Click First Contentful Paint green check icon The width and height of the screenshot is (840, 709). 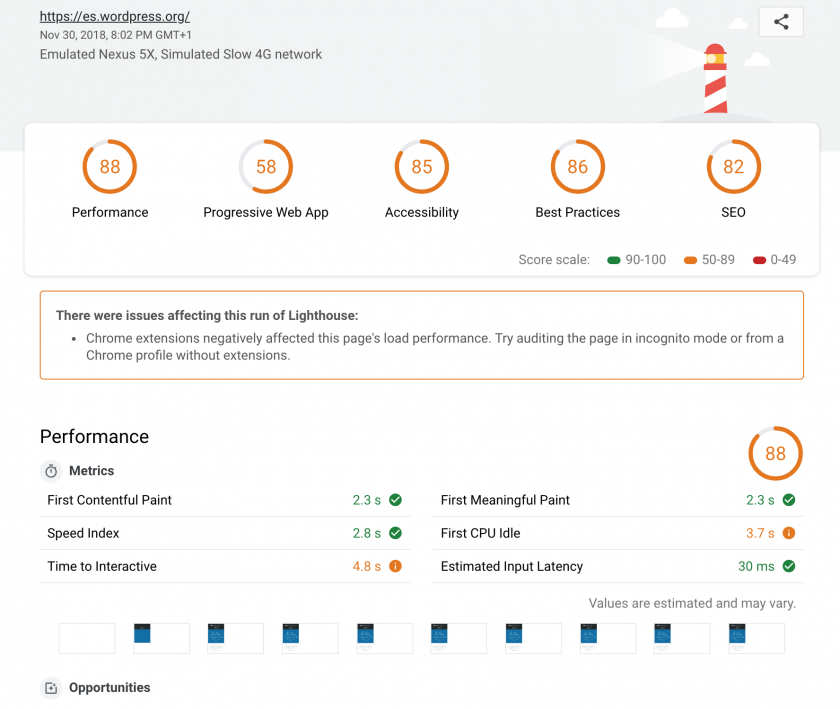pyautogui.click(x=395, y=500)
